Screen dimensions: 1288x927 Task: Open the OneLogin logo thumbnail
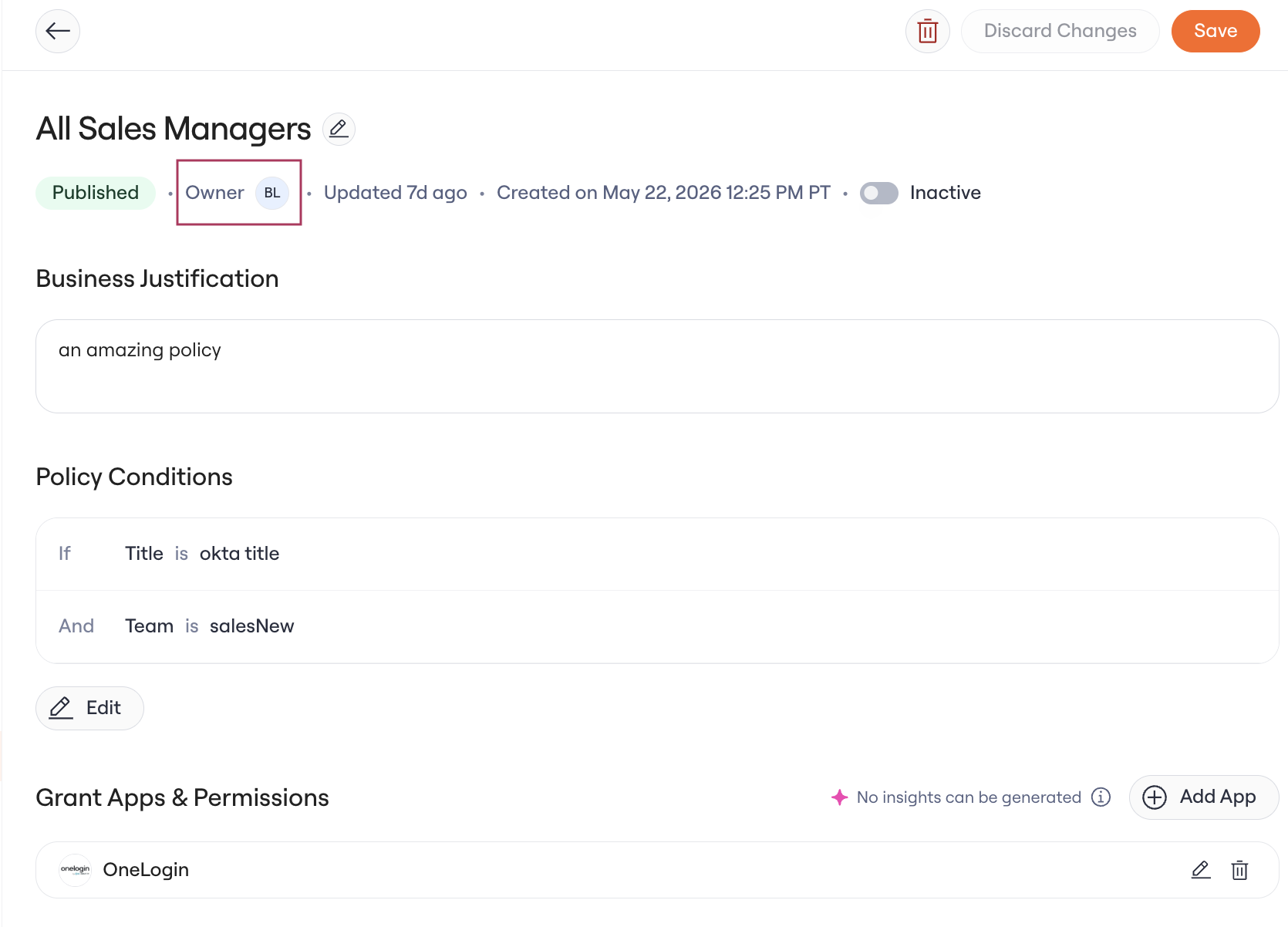(76, 870)
